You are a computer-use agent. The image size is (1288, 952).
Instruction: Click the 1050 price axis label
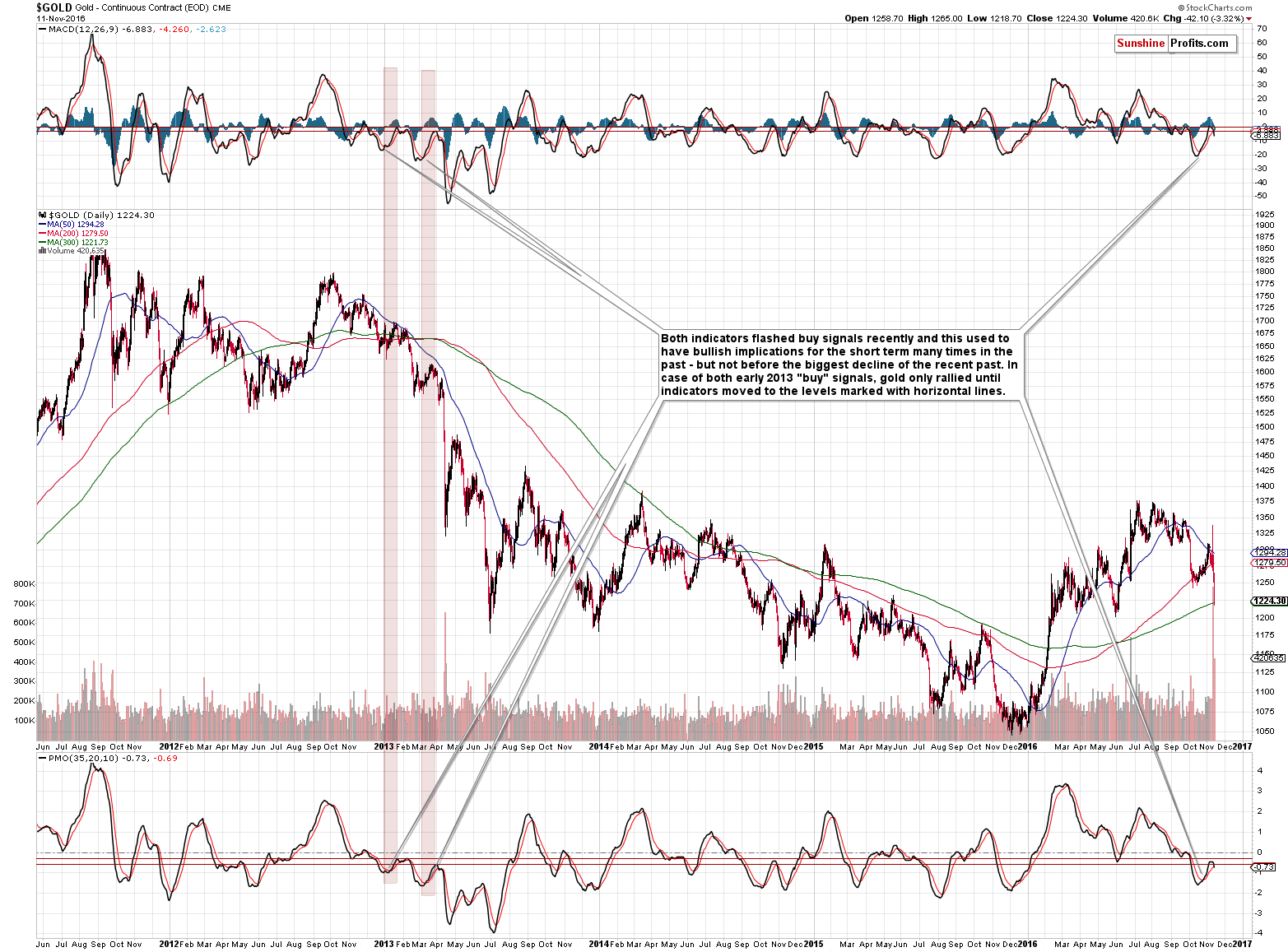pos(1265,731)
